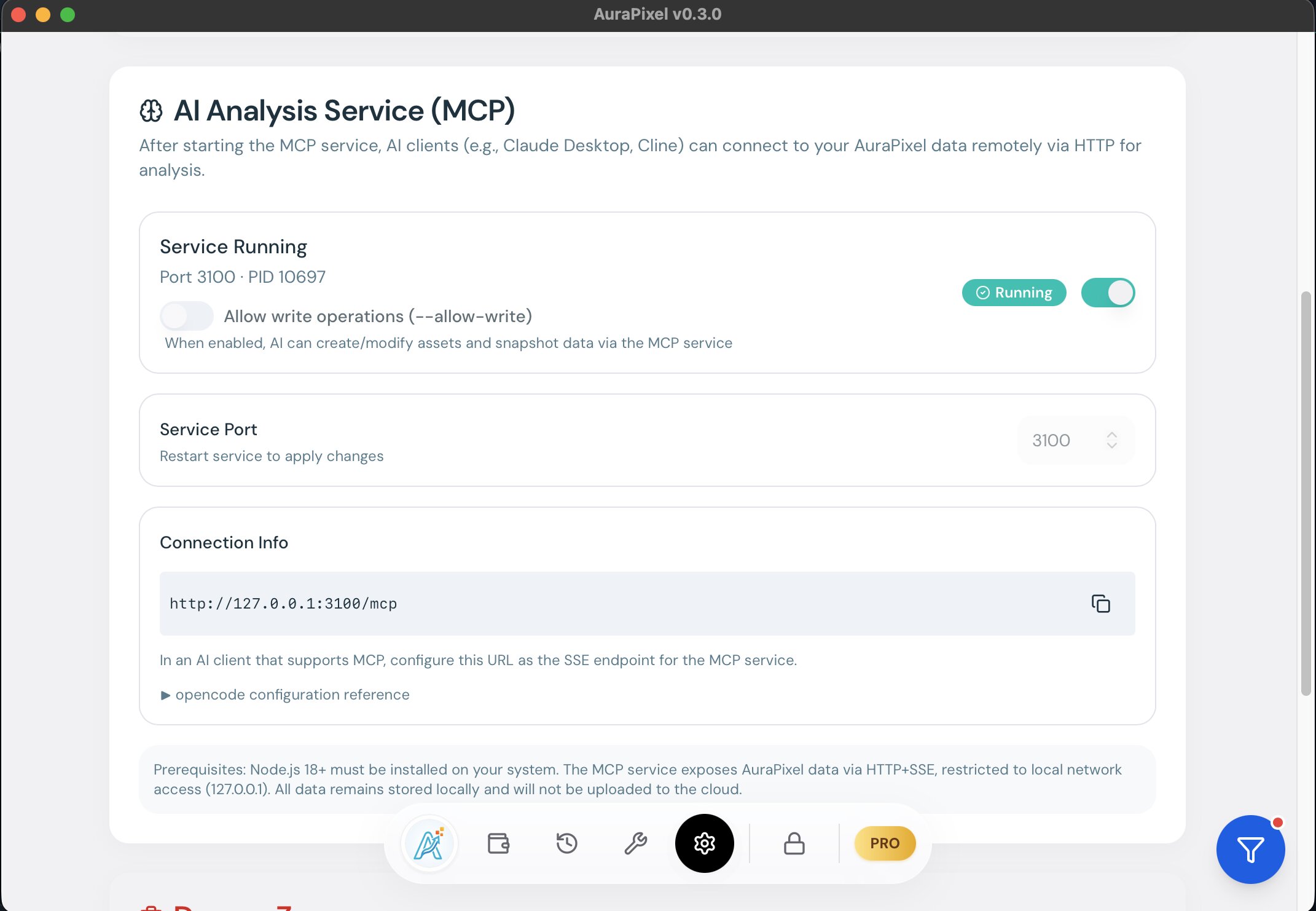Screen dimensions: 1316x911
Task: Click the 'Service Running' heading
Action: click(233, 247)
